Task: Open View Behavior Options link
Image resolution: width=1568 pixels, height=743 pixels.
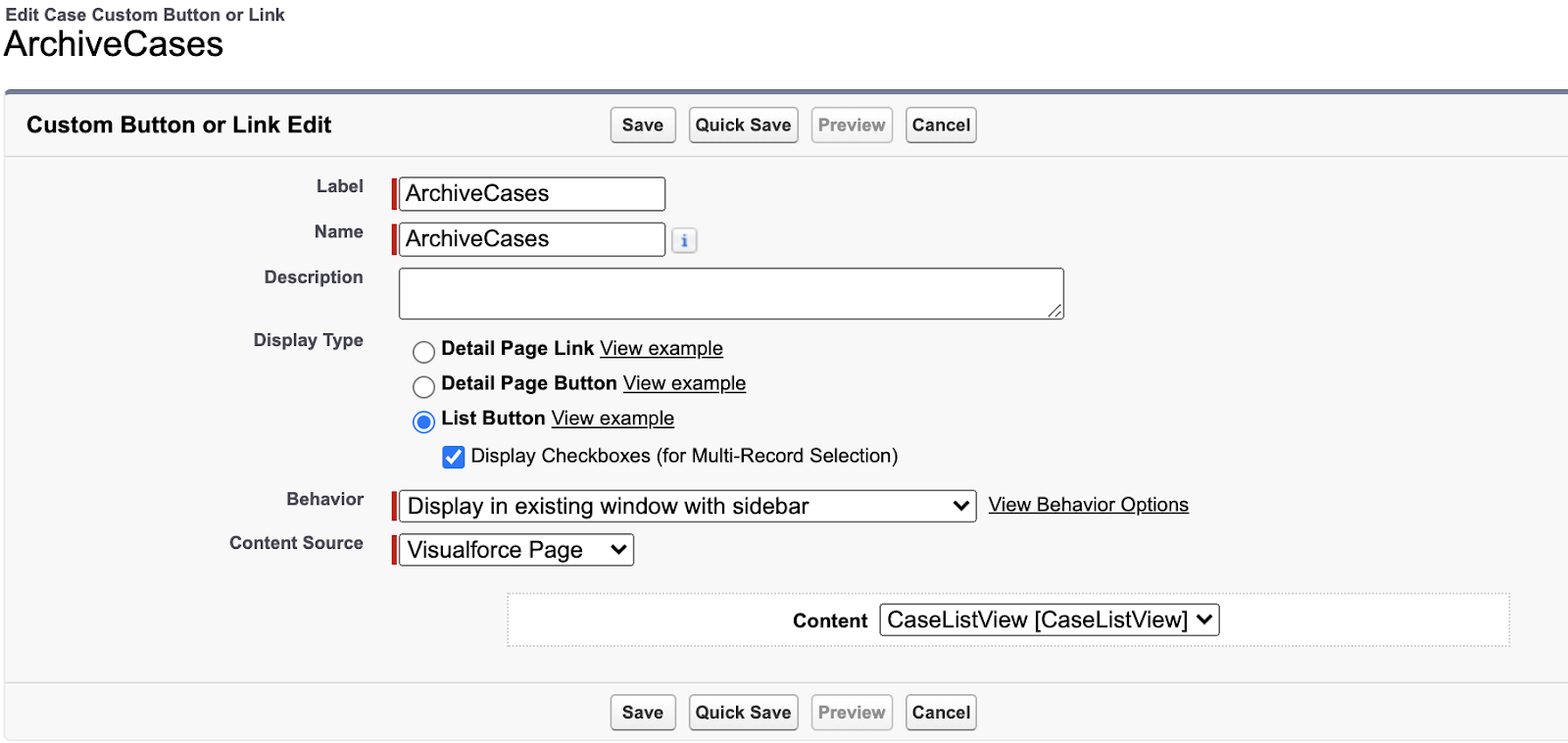Action: 1088,505
